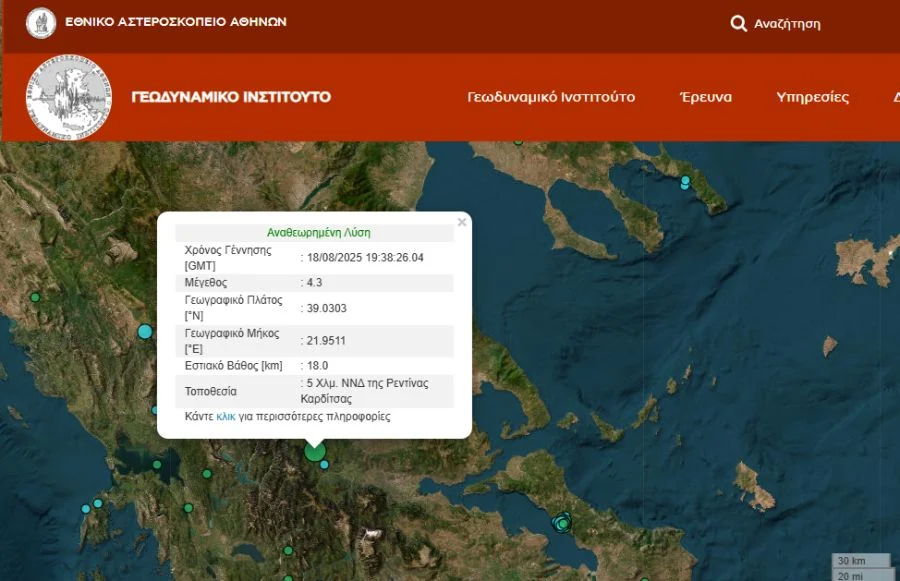Click the Αναζήτηση search text
The height and width of the screenshot is (581, 900).
click(787, 23)
